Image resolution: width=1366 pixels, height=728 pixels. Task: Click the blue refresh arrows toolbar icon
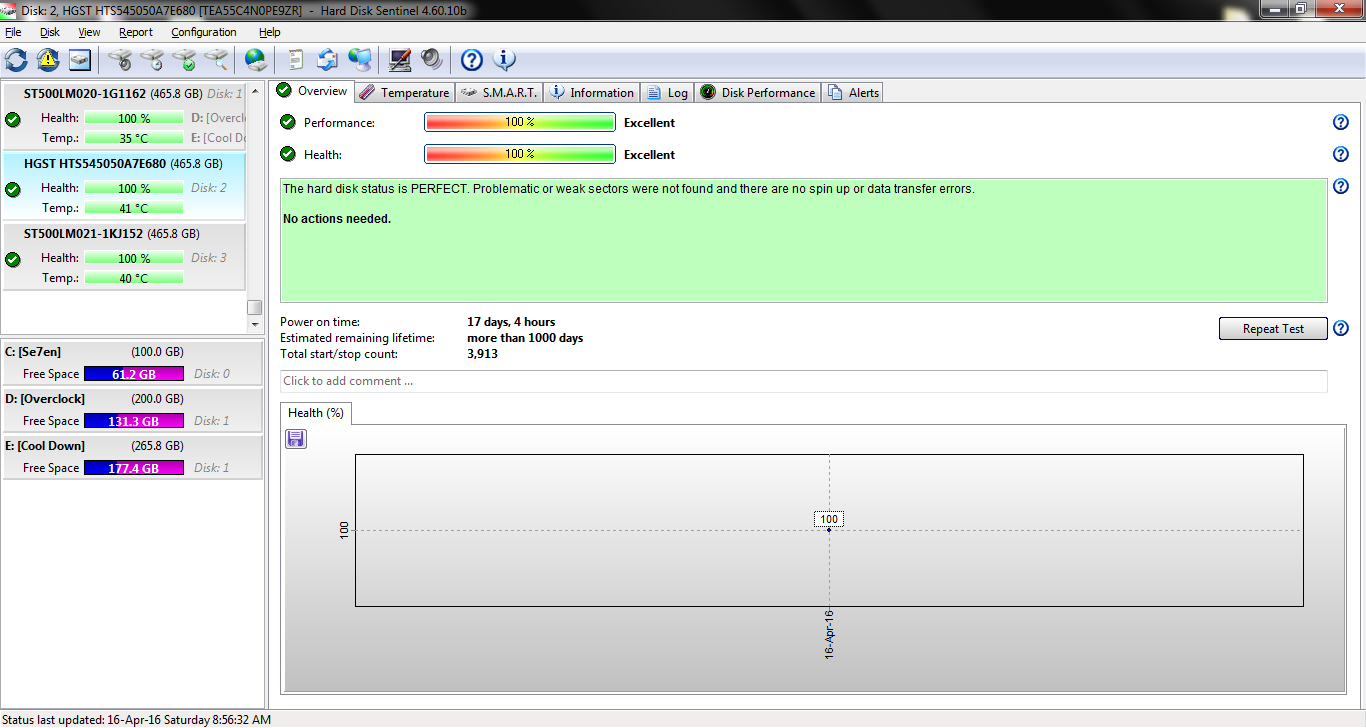(x=16, y=60)
